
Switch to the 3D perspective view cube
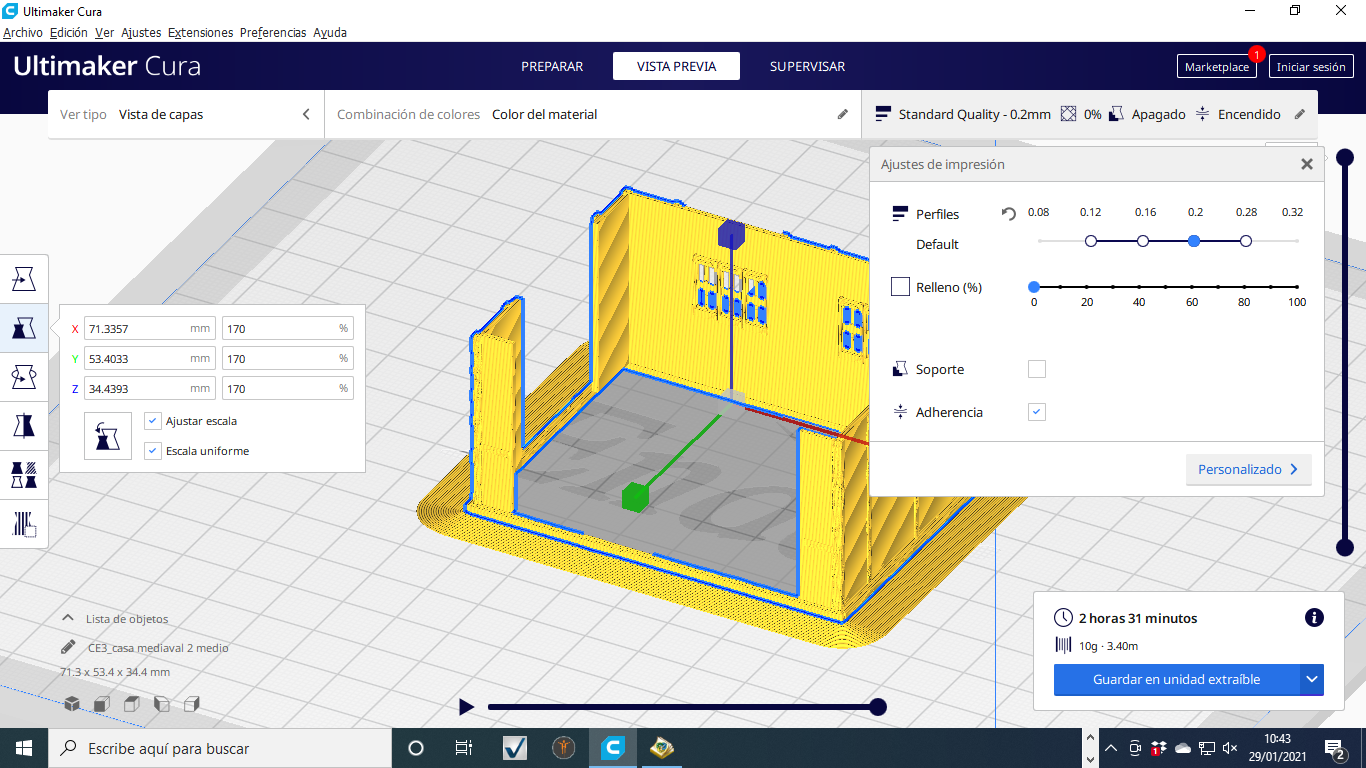[x=72, y=704]
